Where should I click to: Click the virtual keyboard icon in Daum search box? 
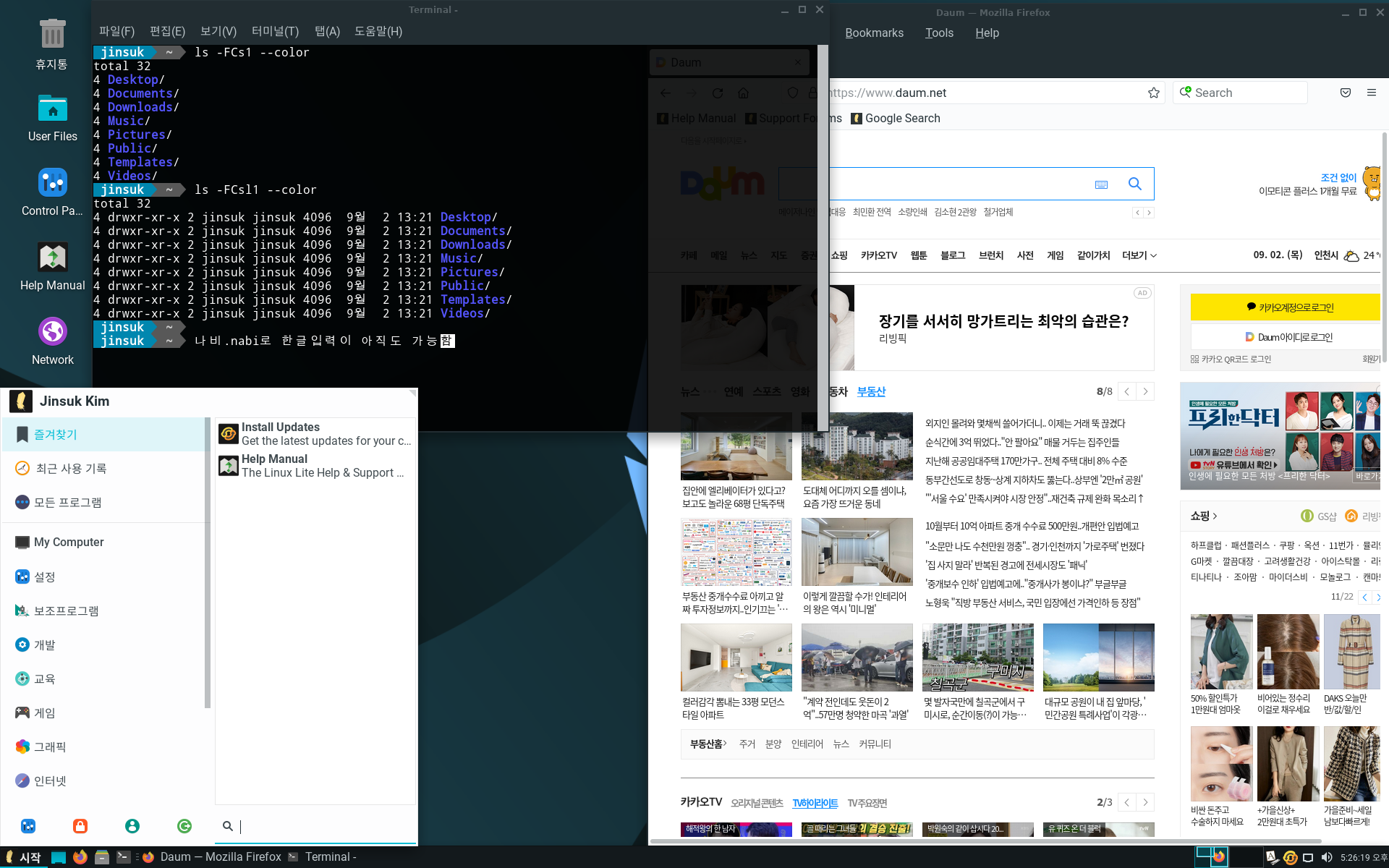1101,184
